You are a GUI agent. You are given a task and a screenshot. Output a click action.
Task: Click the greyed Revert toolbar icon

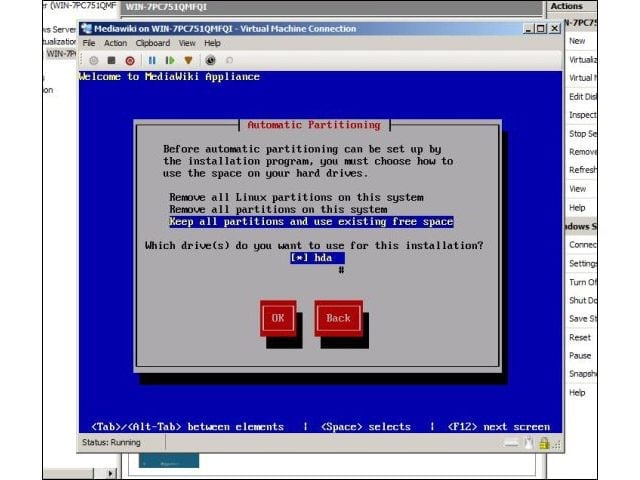[229, 60]
